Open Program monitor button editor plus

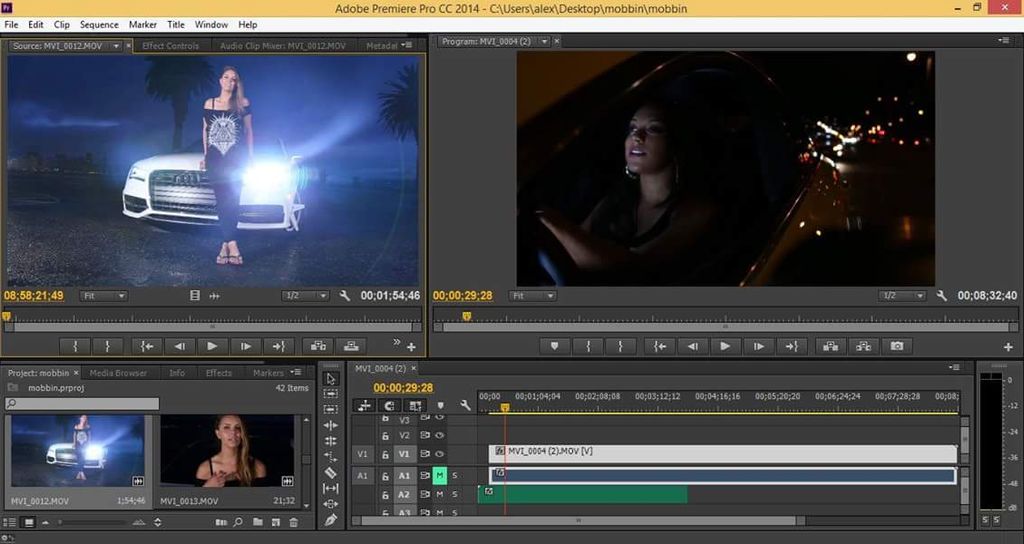(1008, 347)
